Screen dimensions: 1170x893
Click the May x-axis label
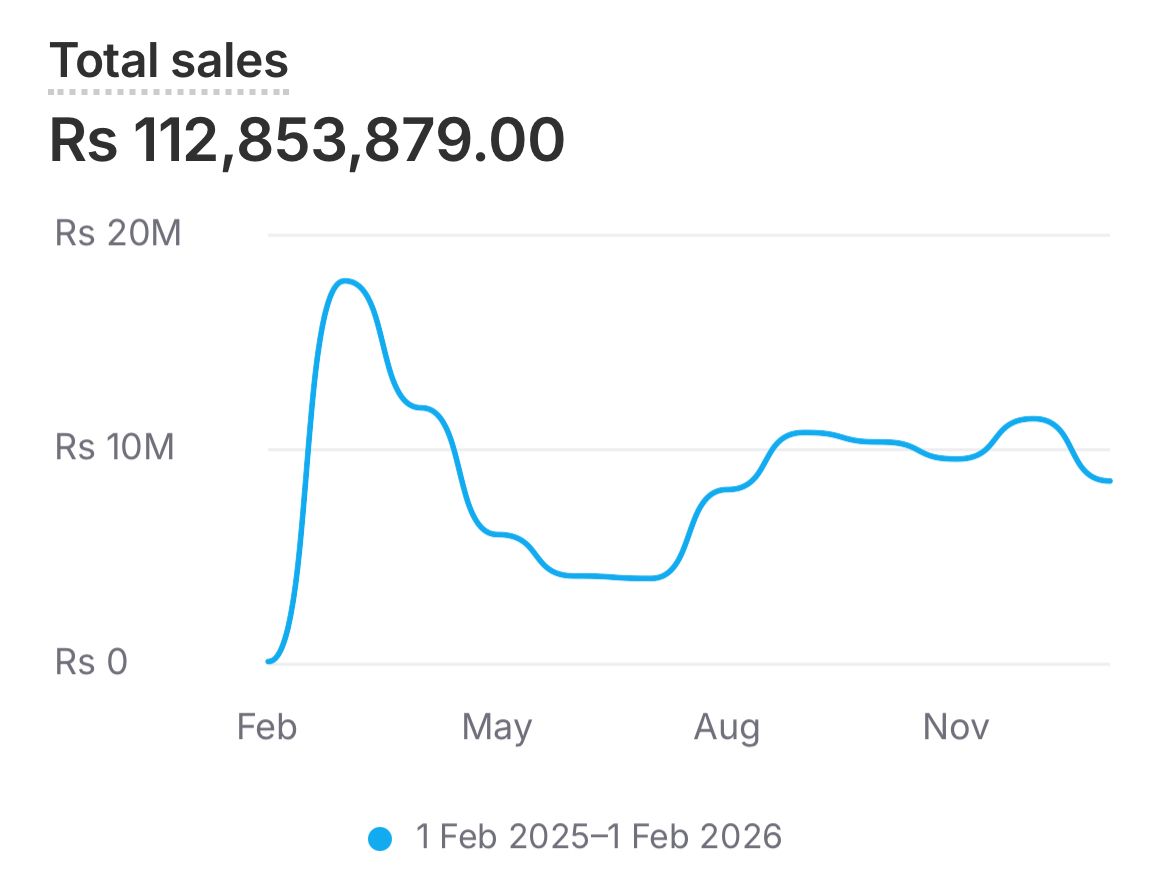point(497,727)
